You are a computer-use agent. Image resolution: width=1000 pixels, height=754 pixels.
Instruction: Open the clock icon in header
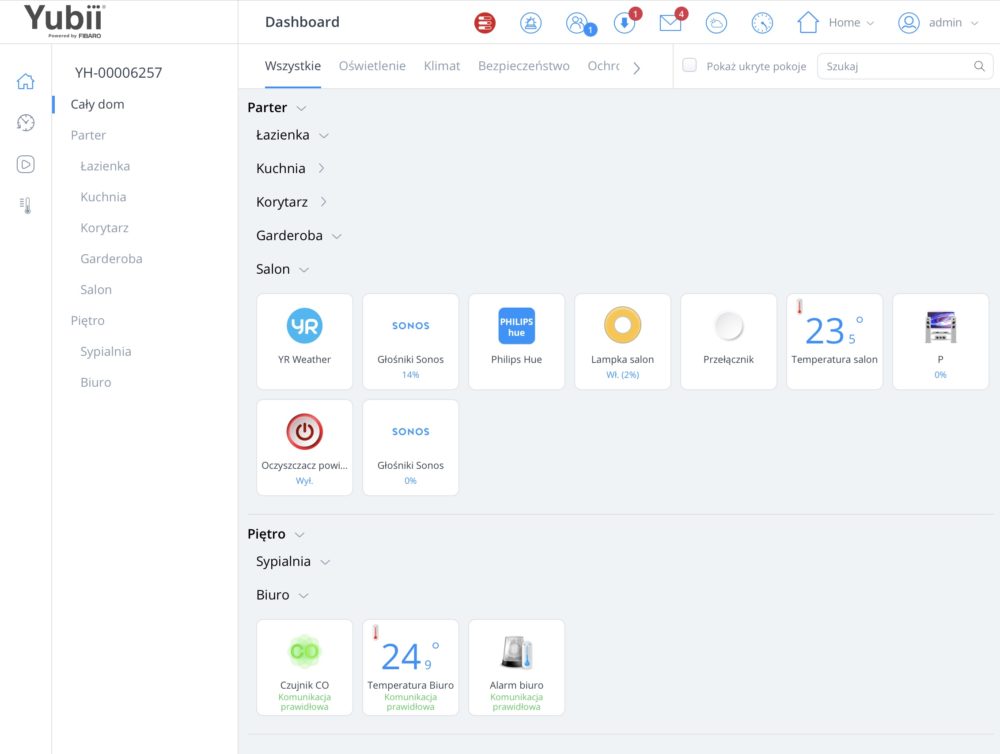coord(762,23)
